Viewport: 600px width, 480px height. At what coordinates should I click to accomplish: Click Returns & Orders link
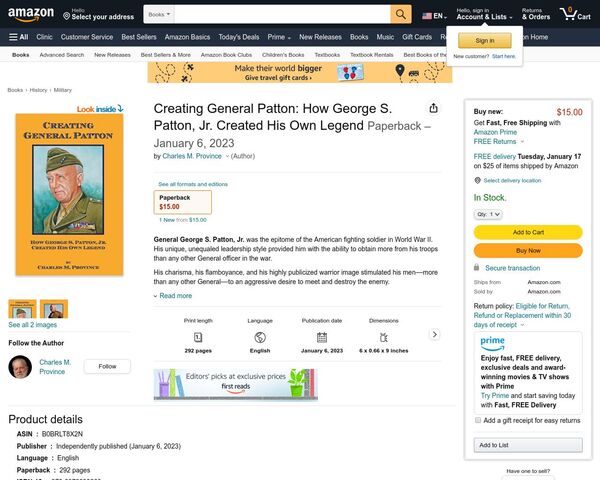pyautogui.click(x=536, y=14)
